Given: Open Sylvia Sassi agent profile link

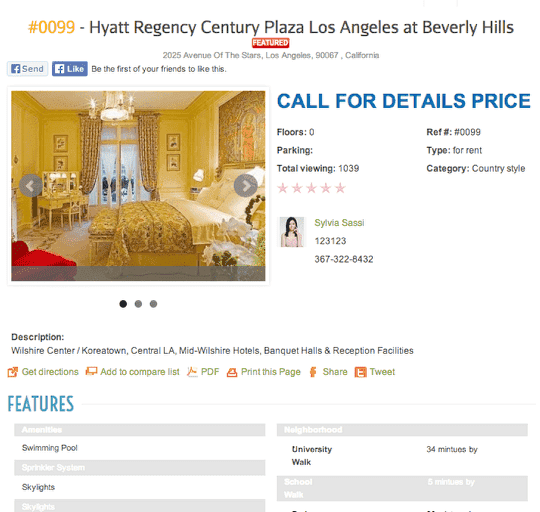Looking at the screenshot, I should (x=339, y=223).
